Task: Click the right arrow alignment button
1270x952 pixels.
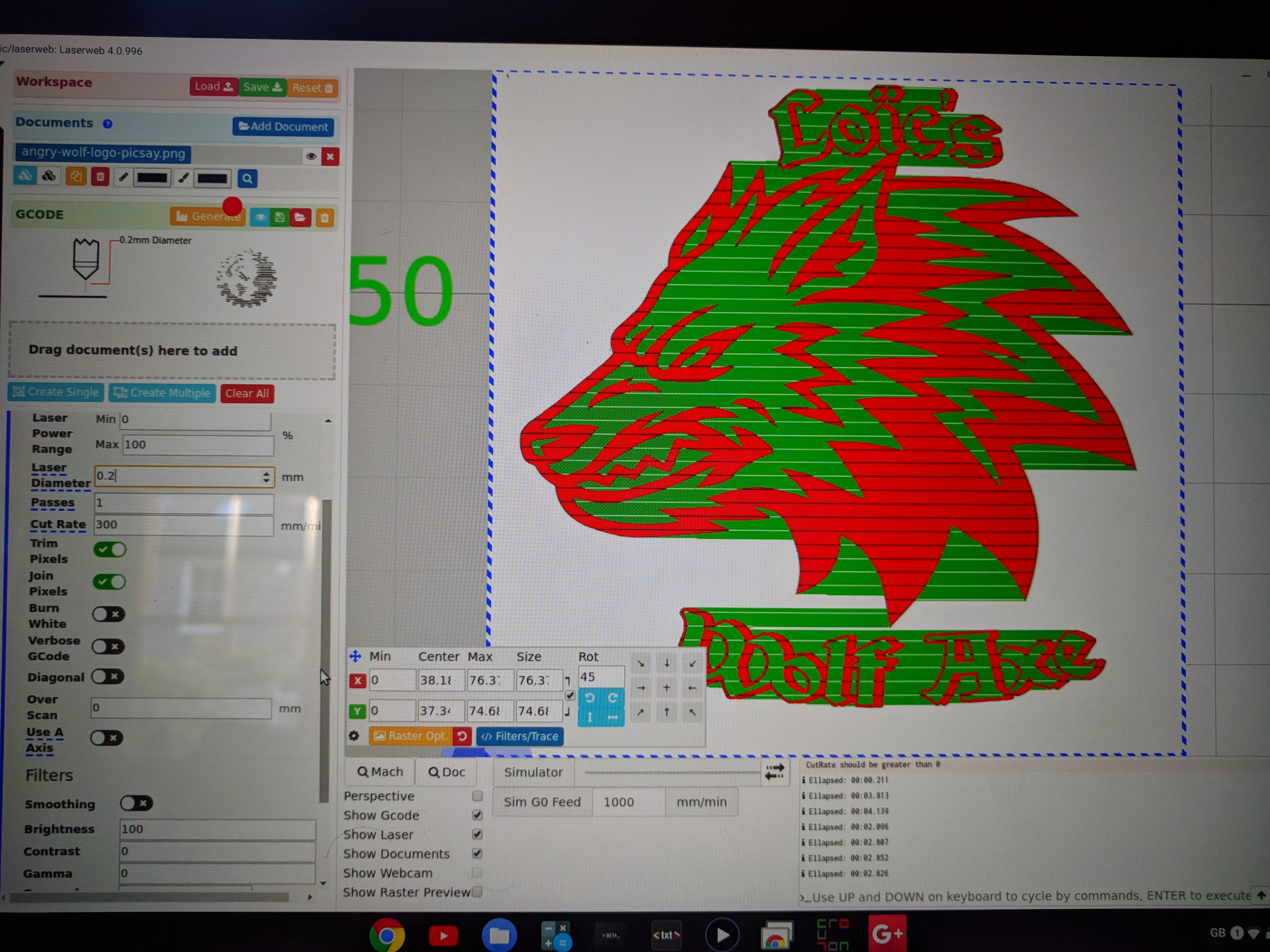Action: coord(641,688)
